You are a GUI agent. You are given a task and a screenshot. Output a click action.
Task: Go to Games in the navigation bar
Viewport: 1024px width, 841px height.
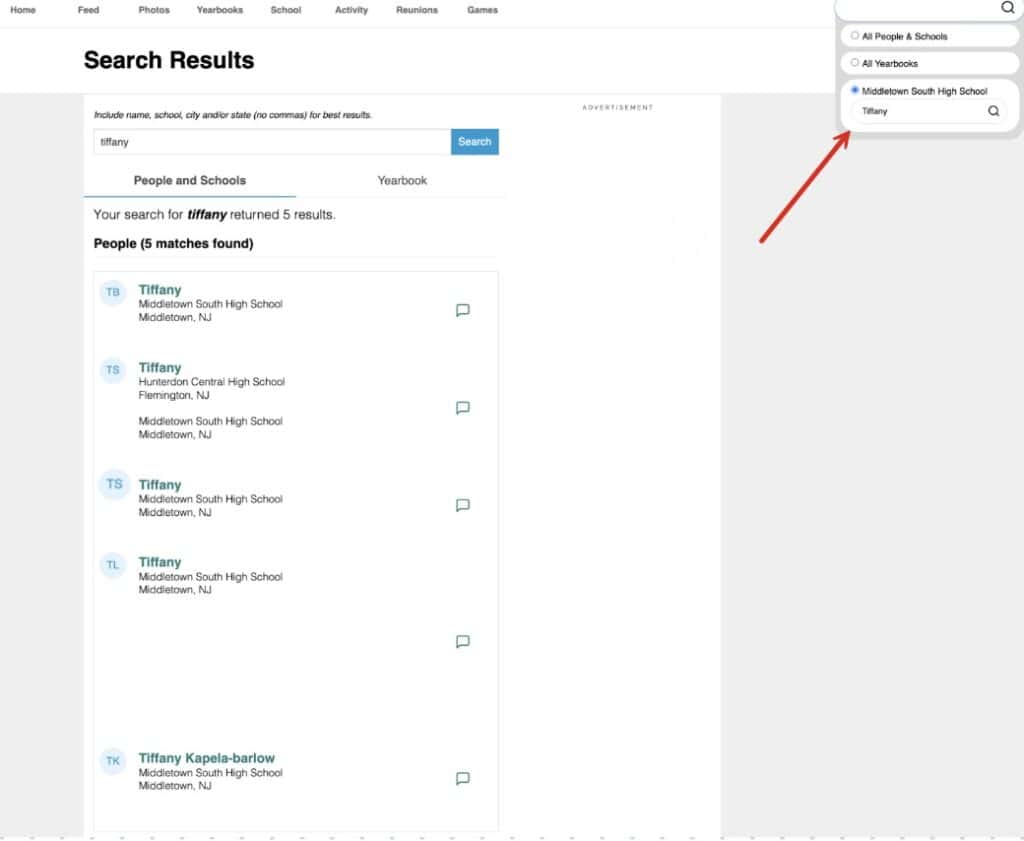point(482,10)
